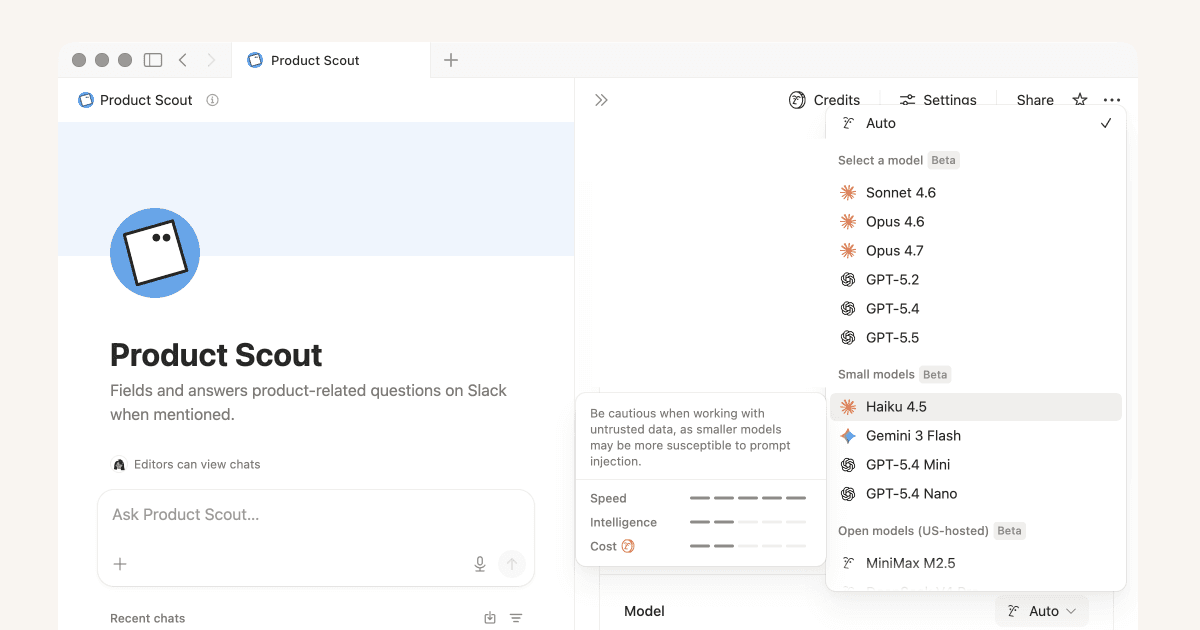The height and width of the screenshot is (630, 1200).
Task: Select Gemini 3 Flash model
Action: tap(976, 435)
